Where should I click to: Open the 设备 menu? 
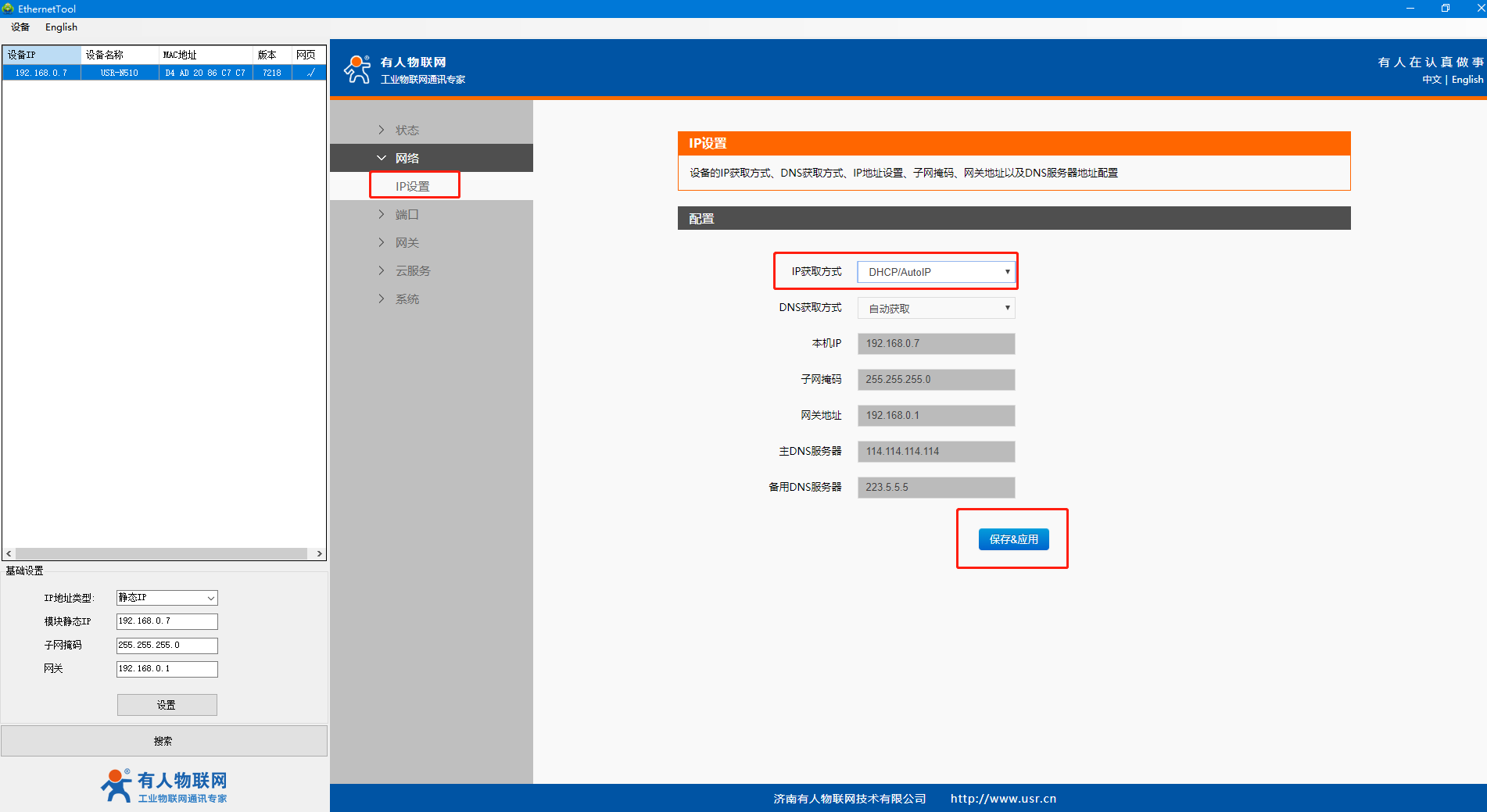[20, 27]
